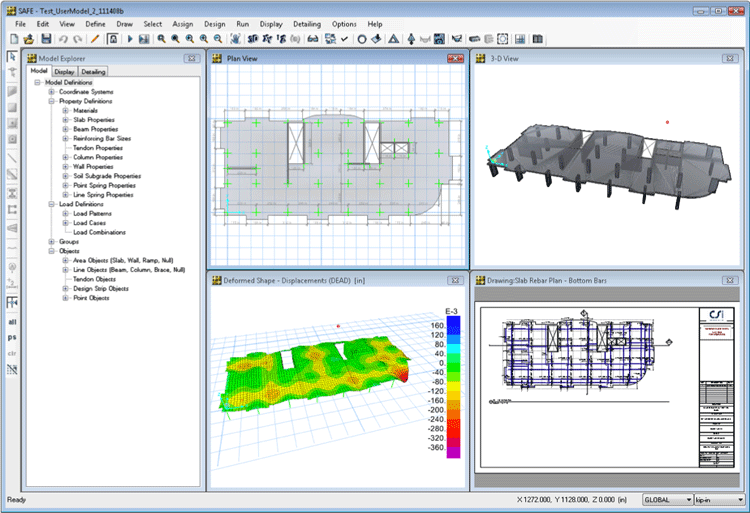This screenshot has width=750, height=513.
Task: Expand the Area Objects node
Action: [x=66, y=261]
